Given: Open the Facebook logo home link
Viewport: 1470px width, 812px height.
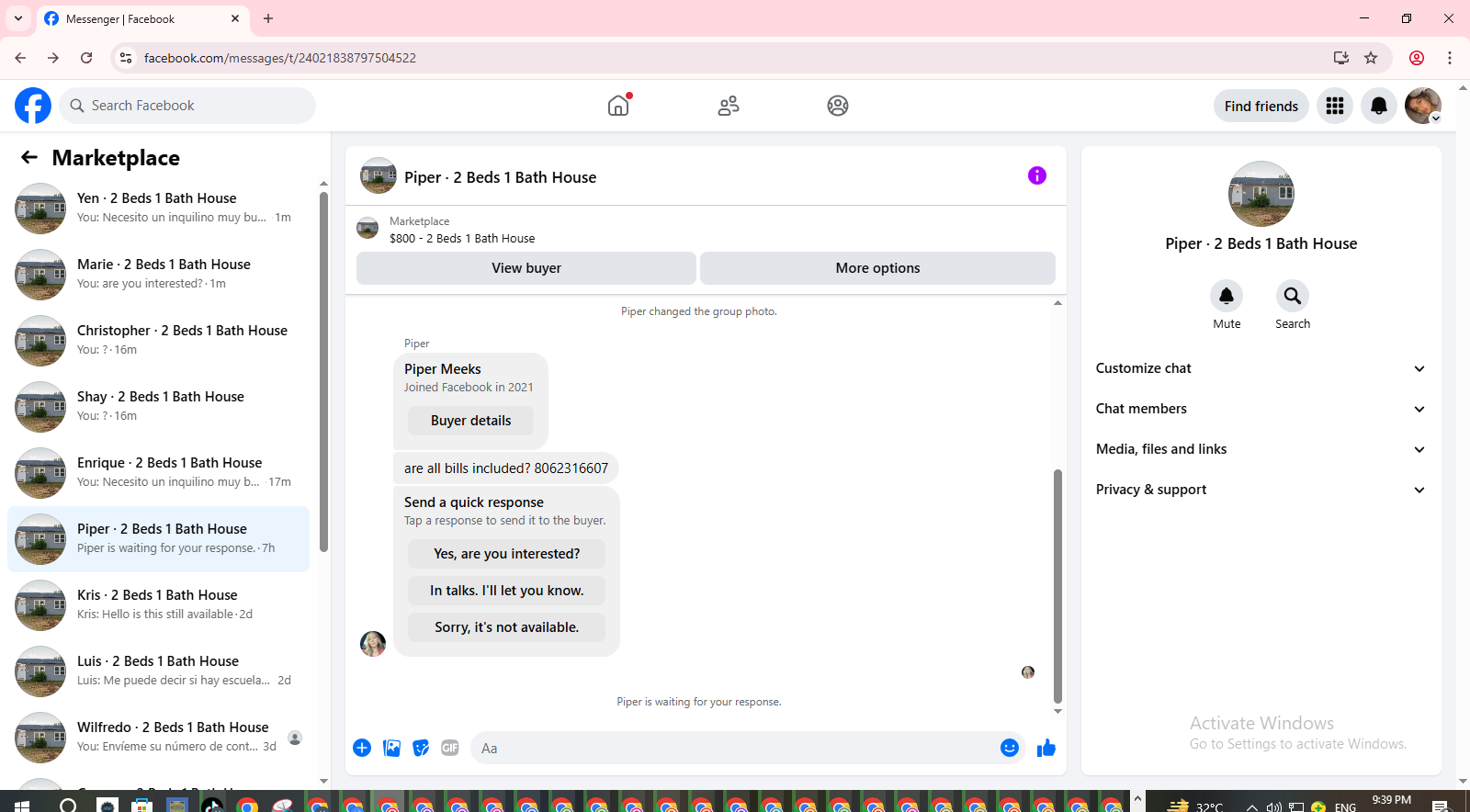Looking at the screenshot, I should tap(33, 106).
